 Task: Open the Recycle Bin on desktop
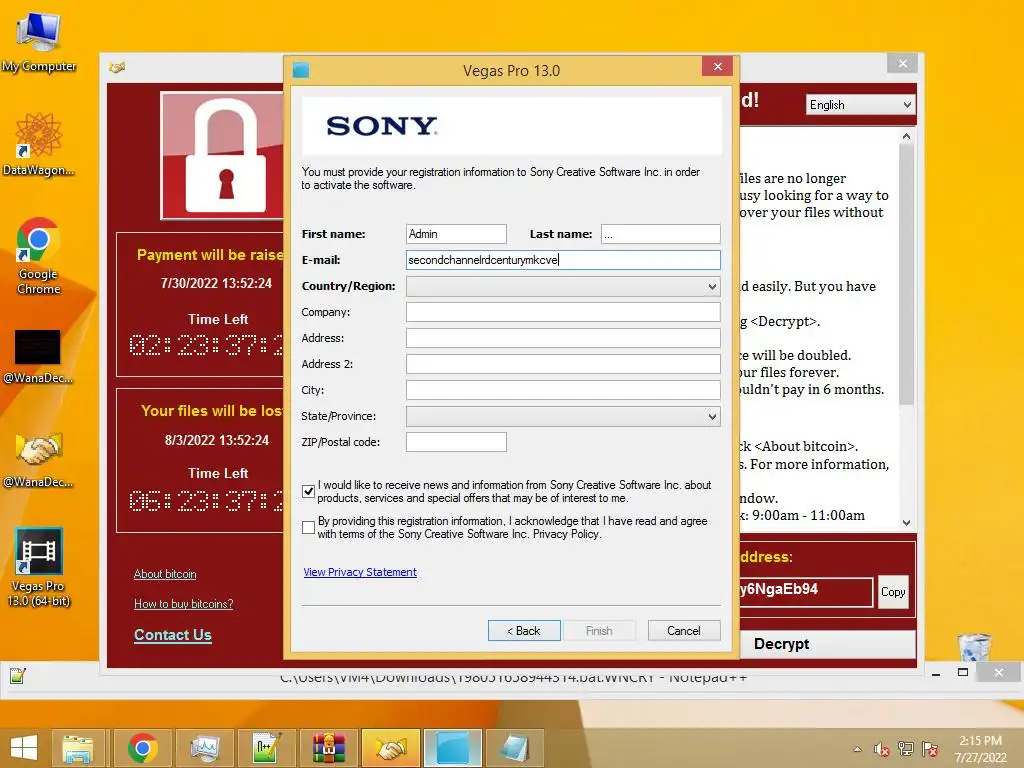(x=975, y=648)
